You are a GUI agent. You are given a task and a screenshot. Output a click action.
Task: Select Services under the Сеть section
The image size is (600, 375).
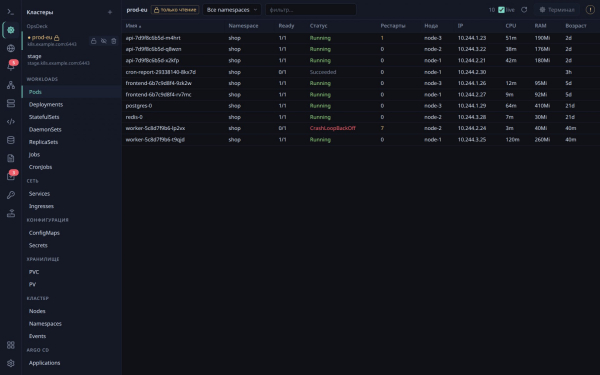[39, 194]
